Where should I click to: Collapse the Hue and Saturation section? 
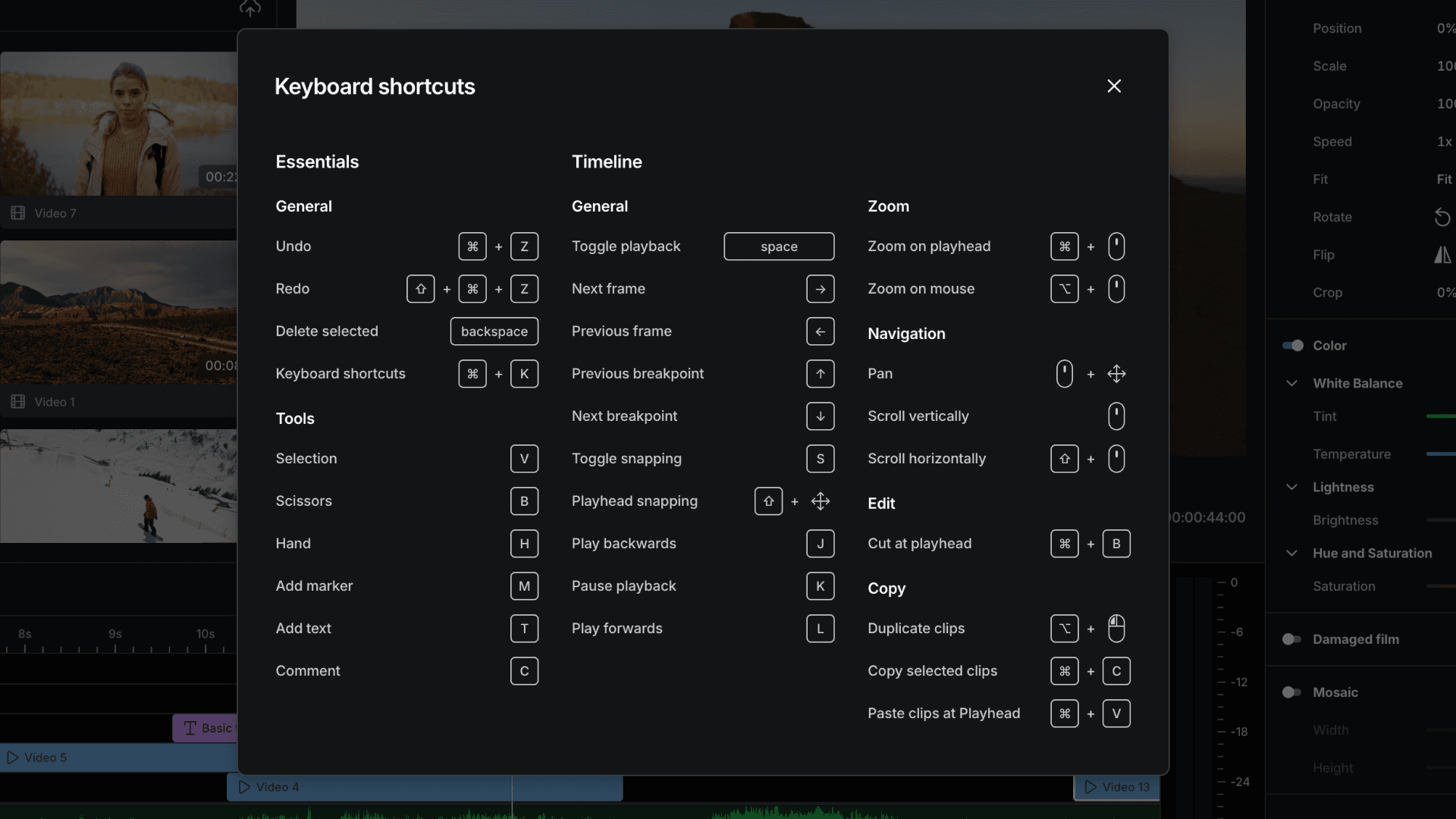[1291, 553]
